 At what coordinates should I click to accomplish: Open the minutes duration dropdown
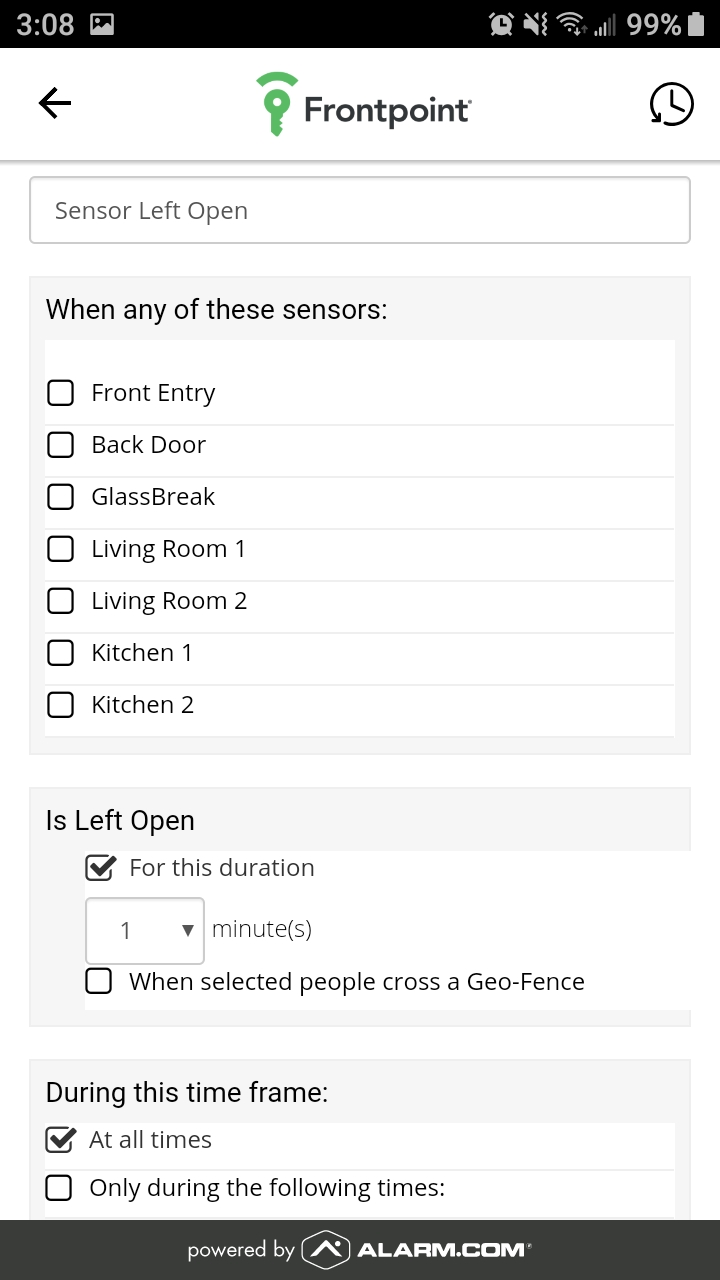pos(145,931)
